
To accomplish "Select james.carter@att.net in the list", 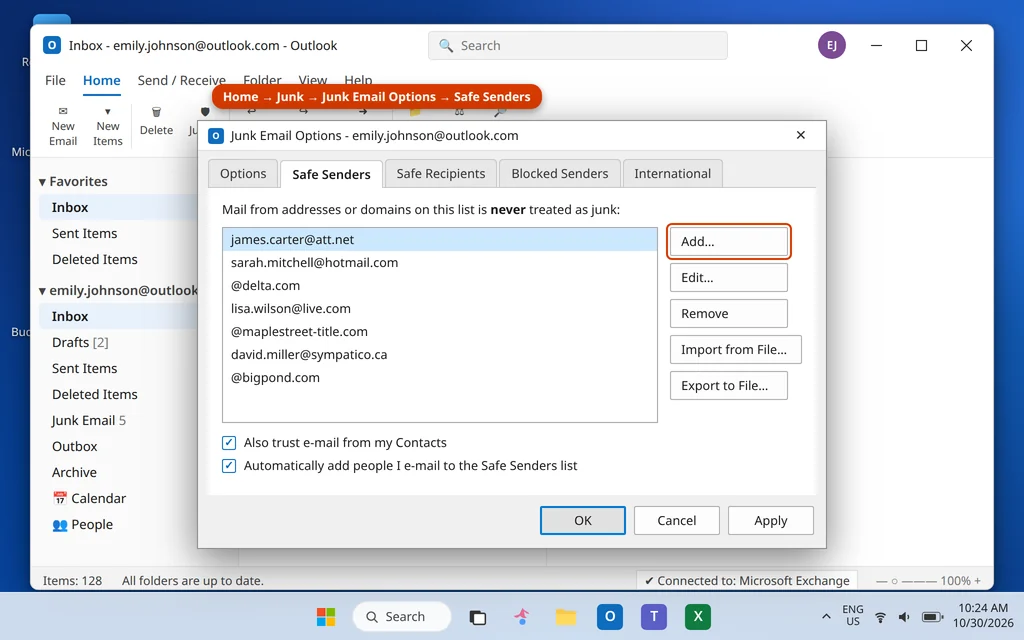I will [440, 240].
